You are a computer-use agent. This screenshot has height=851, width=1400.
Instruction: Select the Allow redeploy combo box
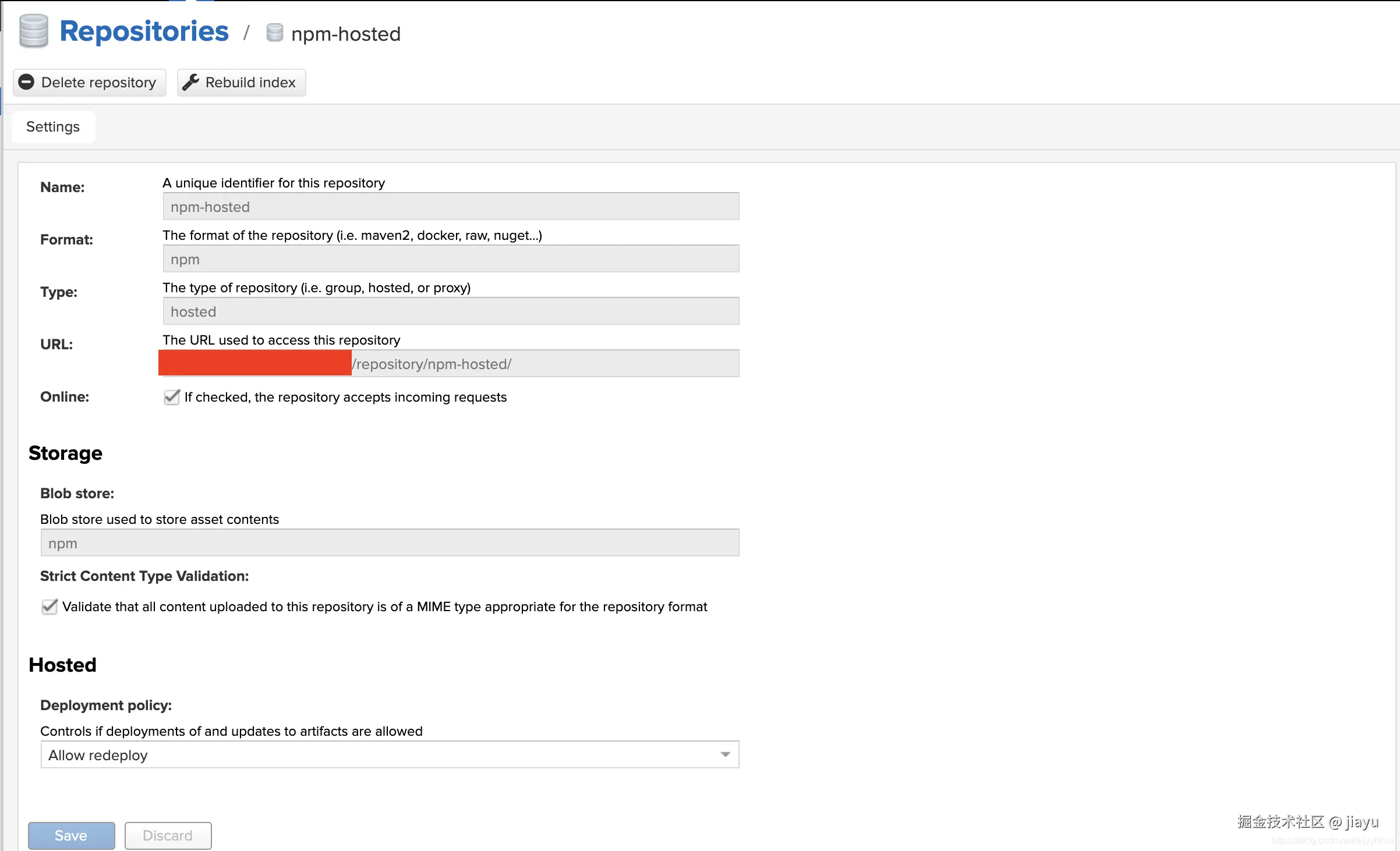coord(379,755)
